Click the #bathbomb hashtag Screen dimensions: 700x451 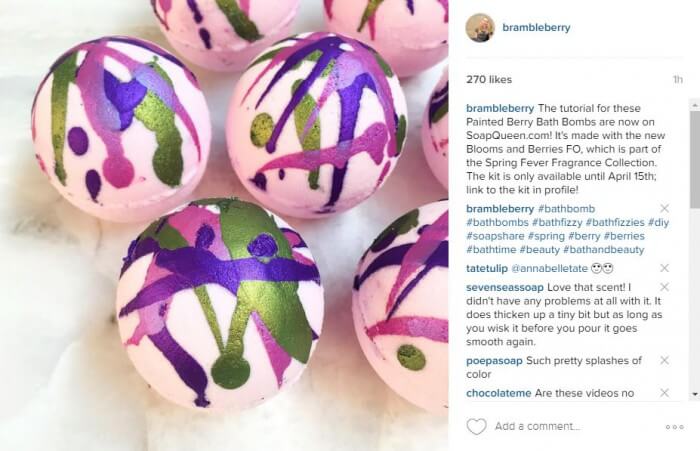[567, 209]
